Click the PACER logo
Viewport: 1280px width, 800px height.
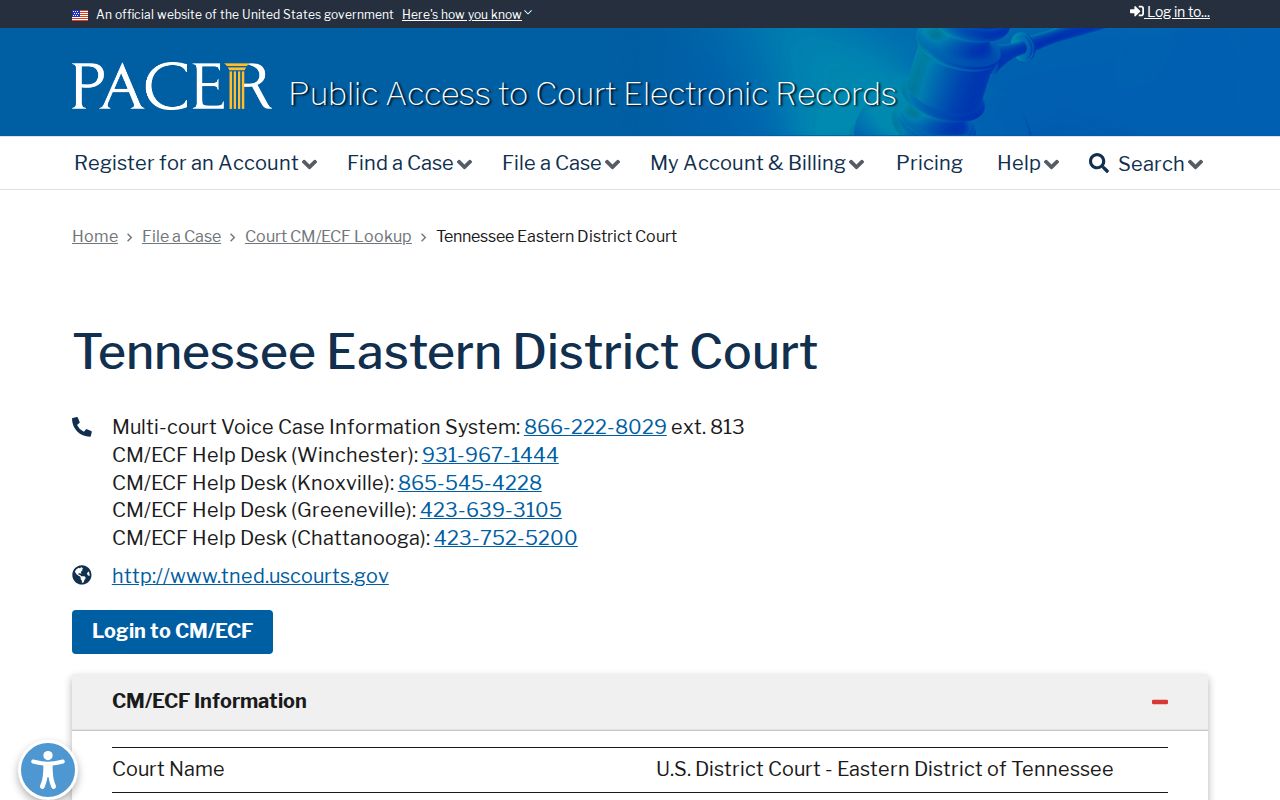pyautogui.click(x=172, y=86)
